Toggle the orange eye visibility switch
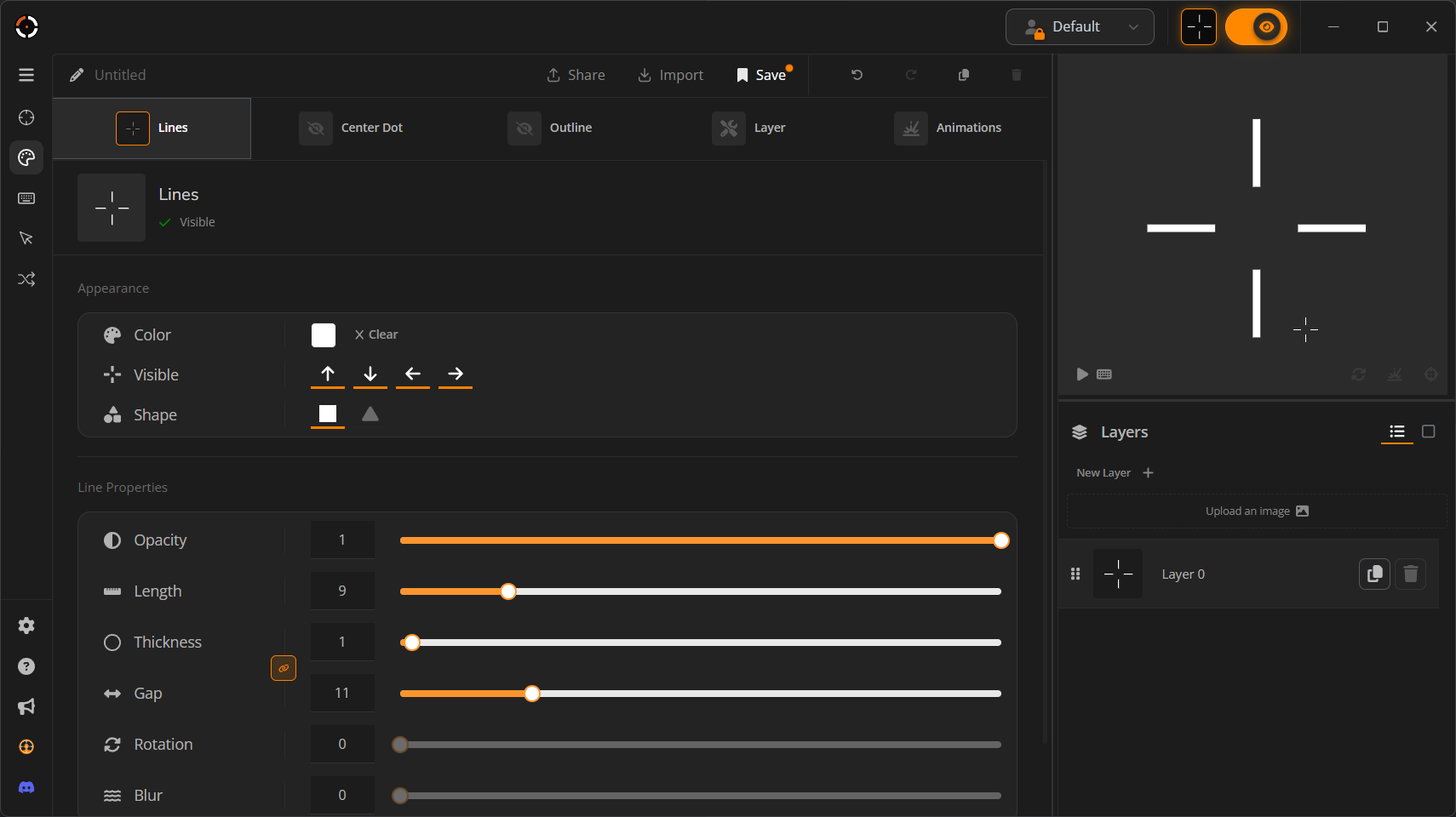This screenshot has width=1456, height=817. coord(1256,27)
